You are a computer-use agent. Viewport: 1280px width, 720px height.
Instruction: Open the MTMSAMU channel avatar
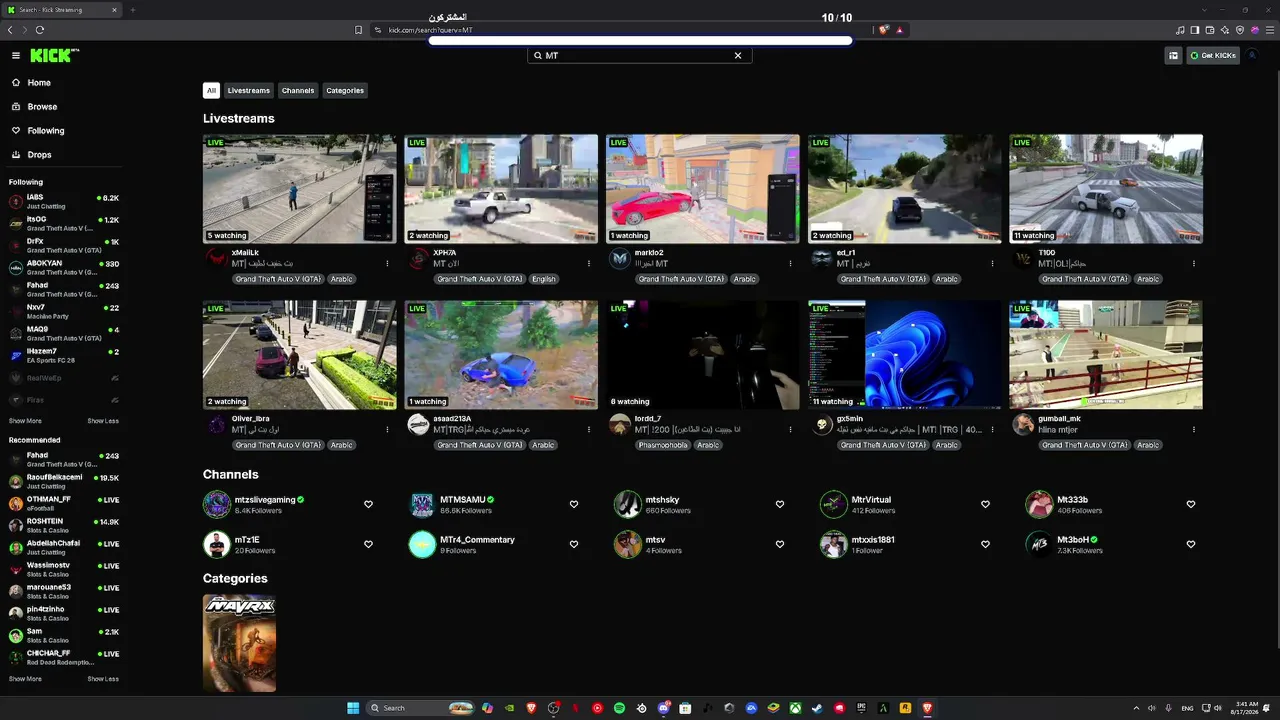point(422,504)
